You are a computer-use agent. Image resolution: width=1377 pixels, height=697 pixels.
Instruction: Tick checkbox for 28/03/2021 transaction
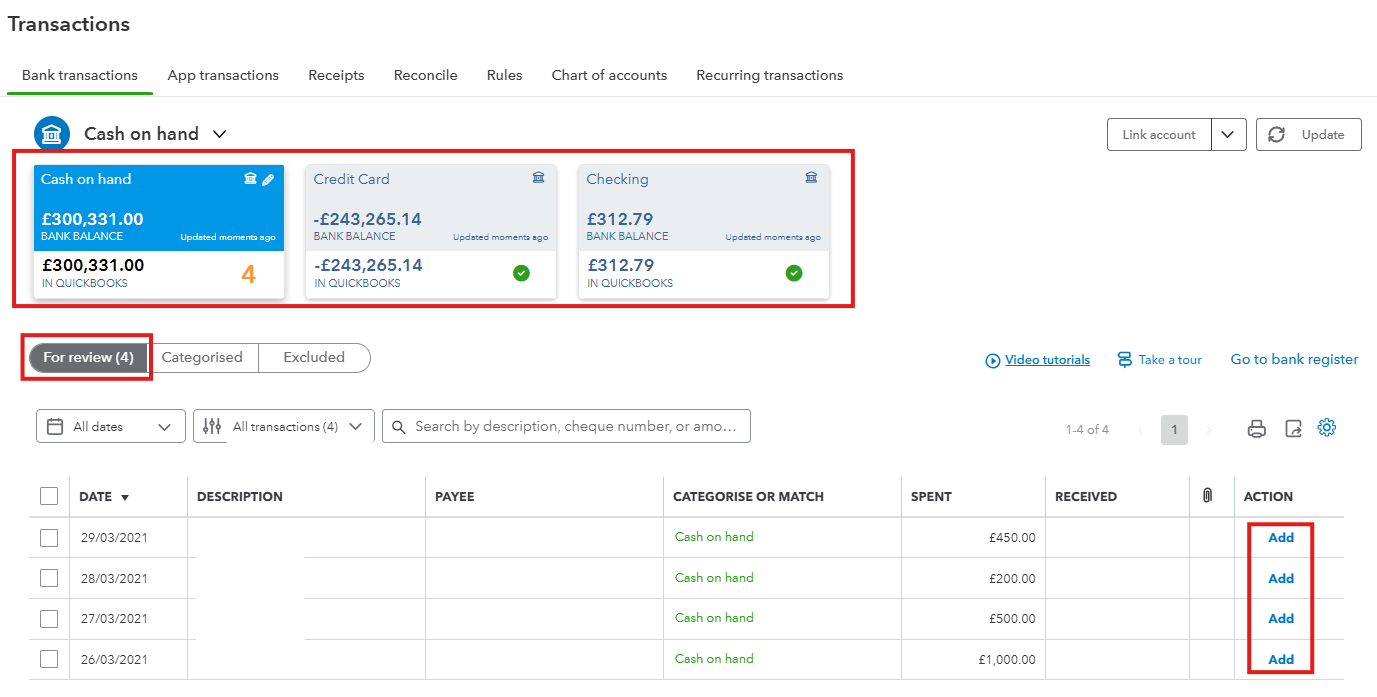point(49,578)
